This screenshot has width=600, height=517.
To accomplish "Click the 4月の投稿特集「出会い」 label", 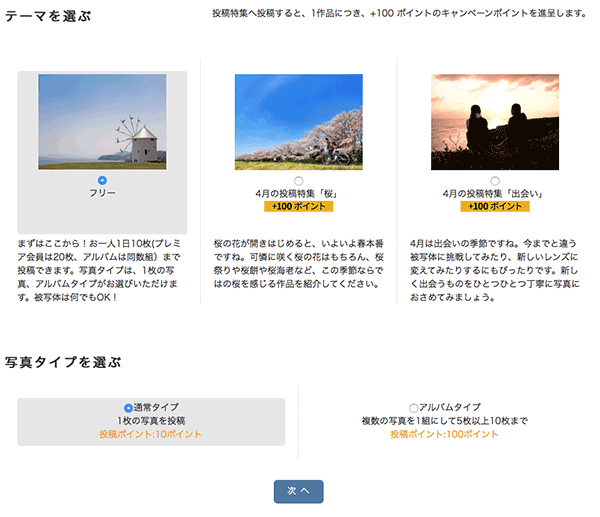I will pyautogui.click(x=493, y=194).
